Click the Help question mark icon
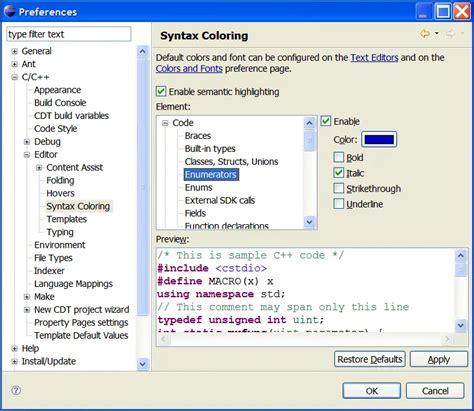Screen dimensions: 474x411 (x=16, y=390)
